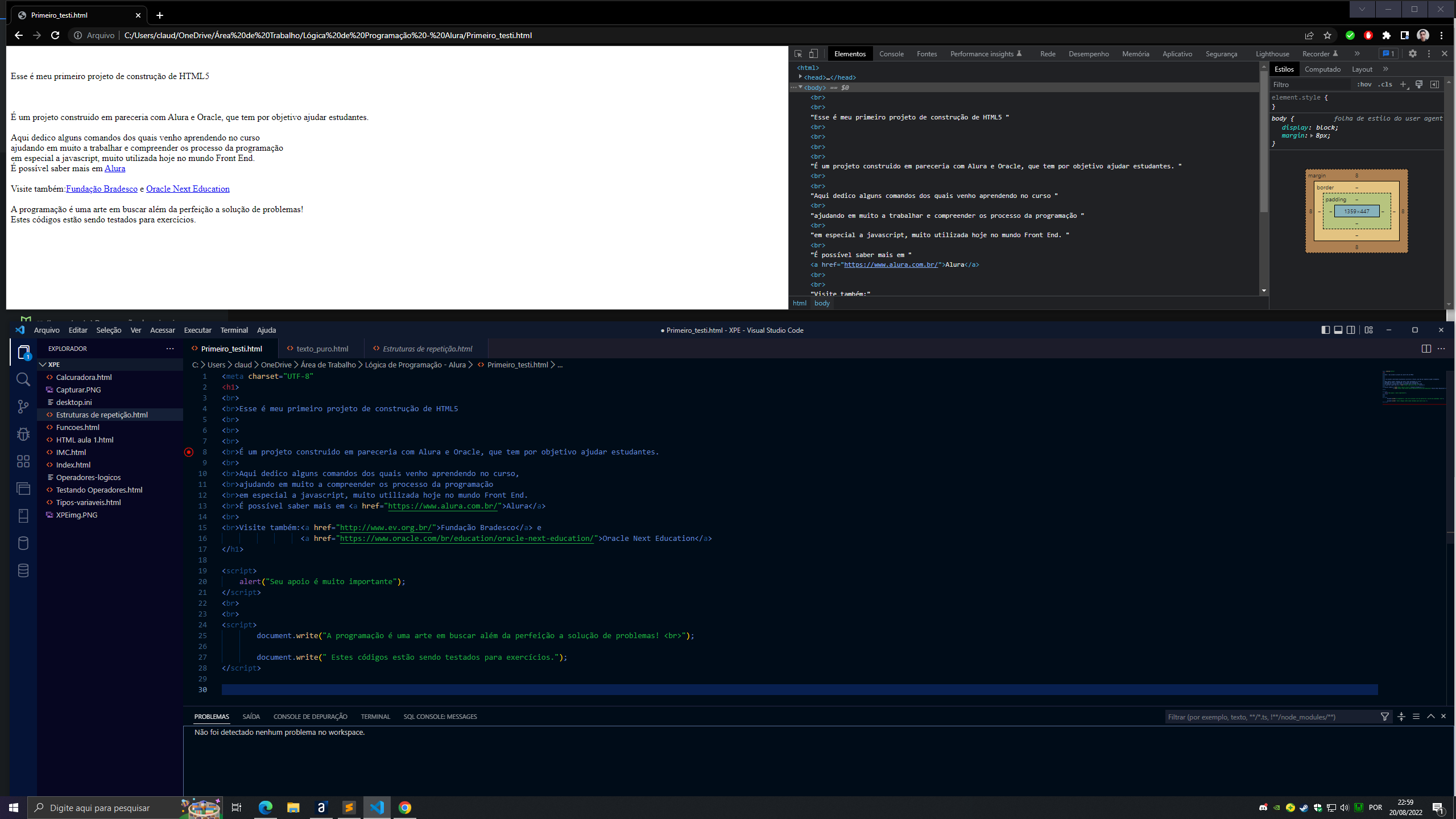Screen dimensions: 1456x819
Task: Open Run and Debug activity icon
Action: [x=23, y=434]
